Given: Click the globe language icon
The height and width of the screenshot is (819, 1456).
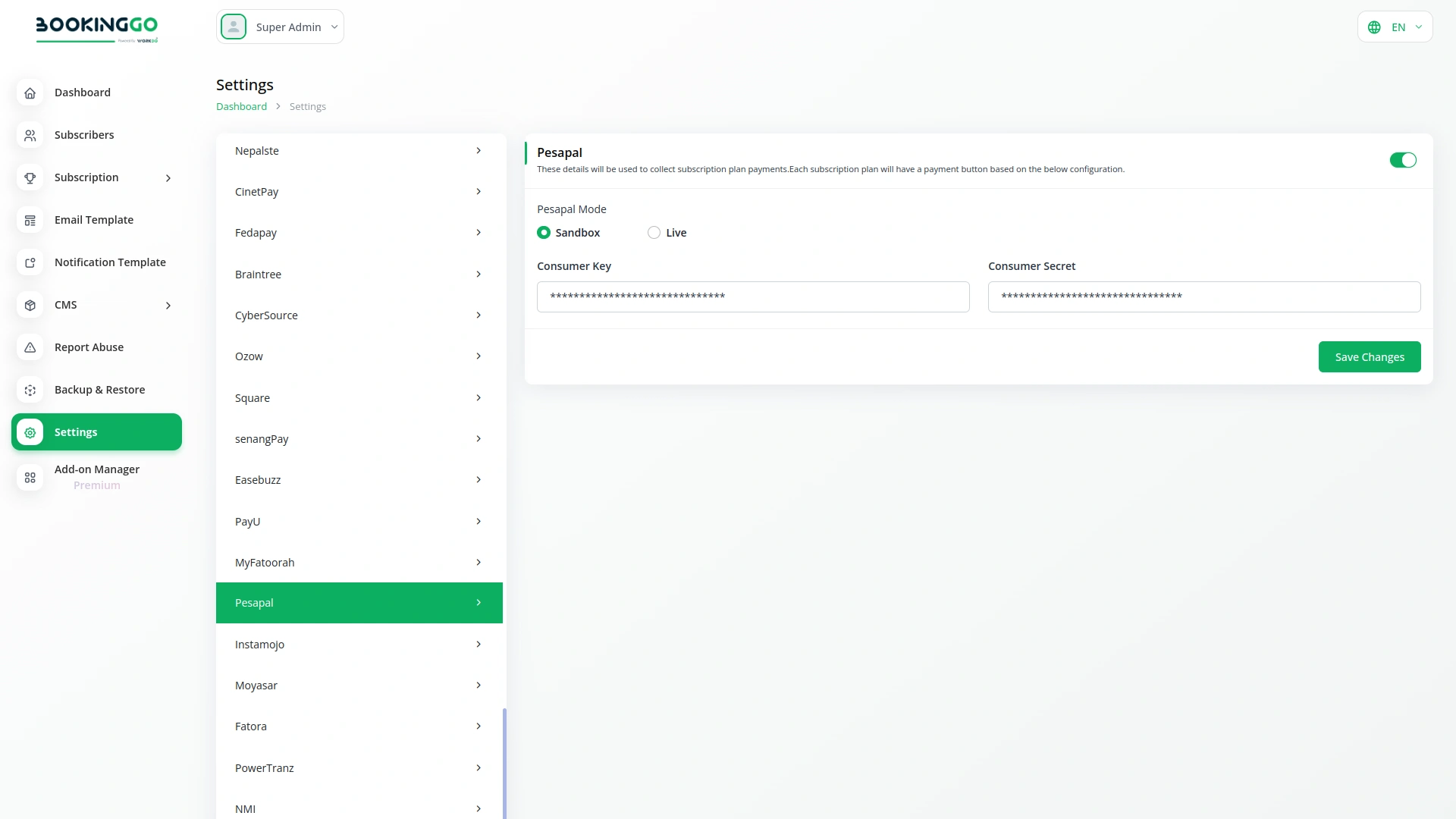Looking at the screenshot, I should (x=1375, y=27).
